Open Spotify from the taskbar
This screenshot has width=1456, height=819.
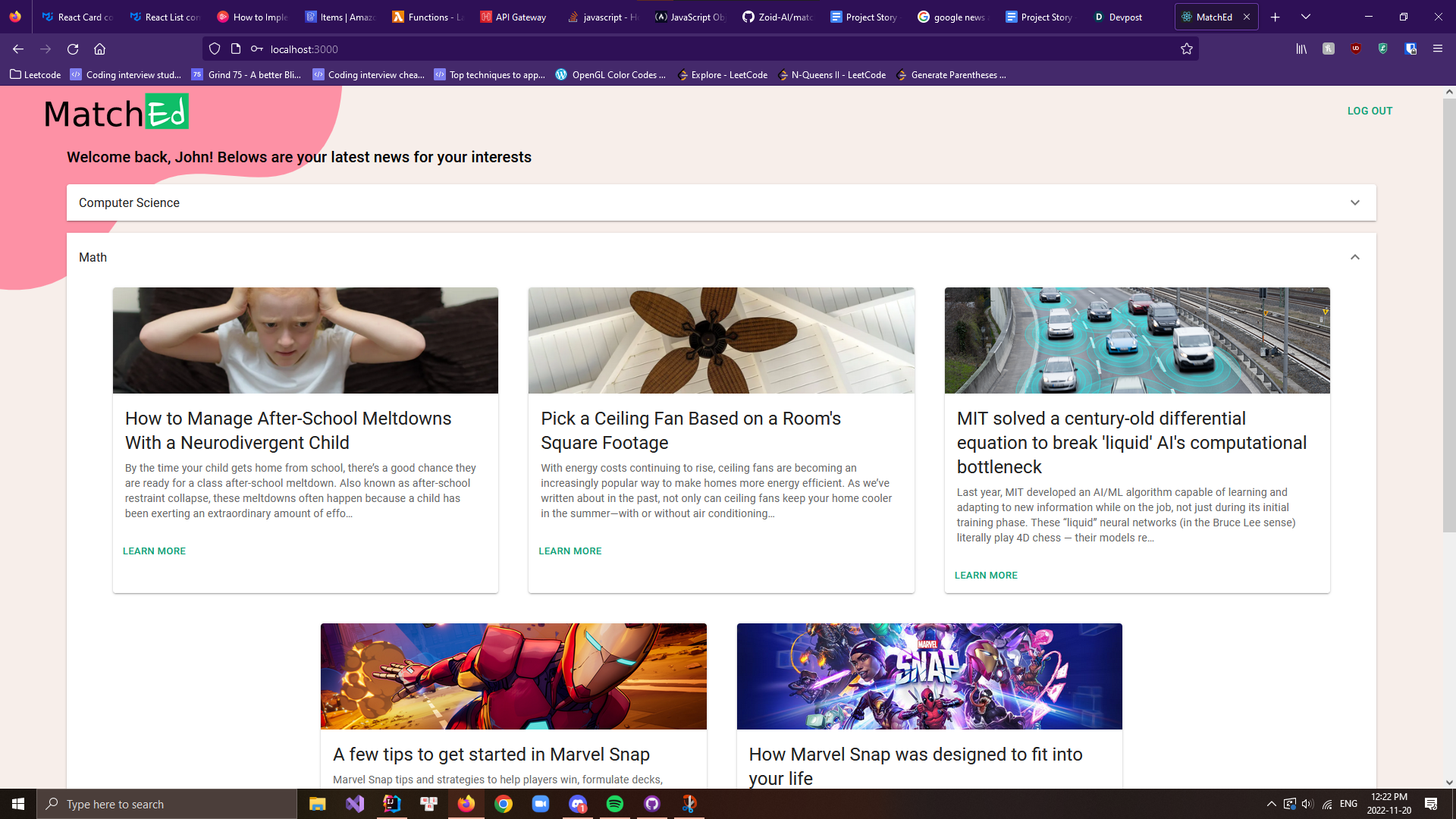tap(615, 804)
